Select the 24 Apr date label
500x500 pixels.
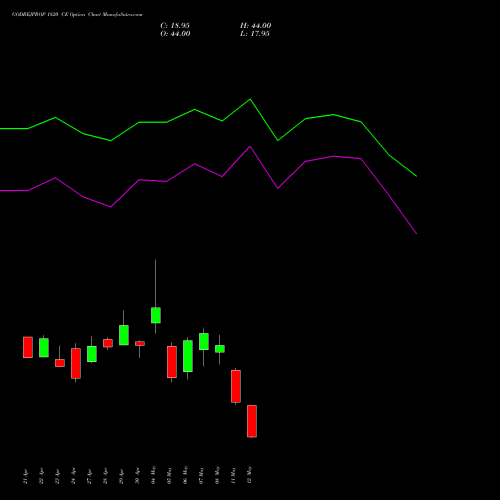coord(74,476)
